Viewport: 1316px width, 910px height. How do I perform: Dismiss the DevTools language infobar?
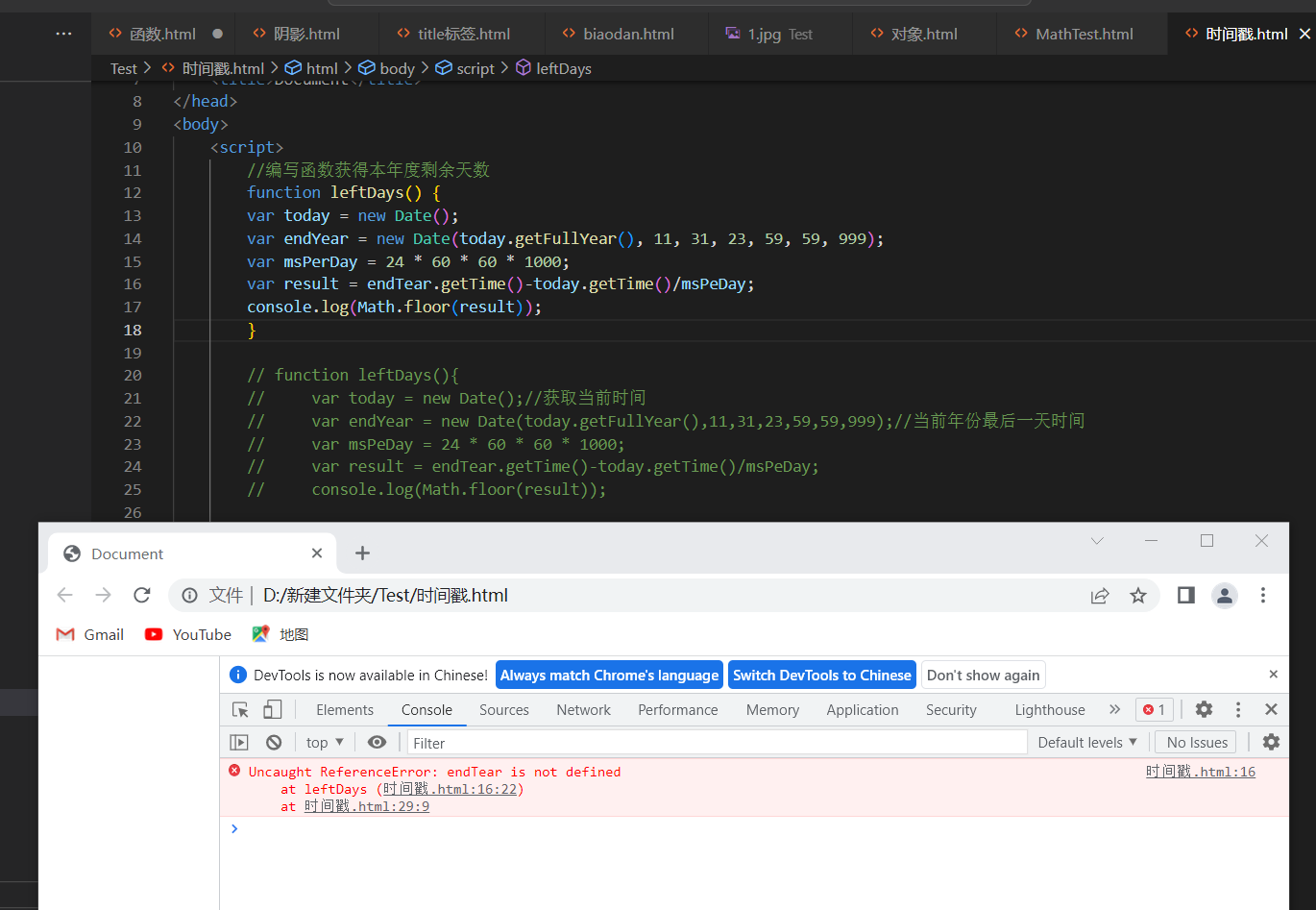click(1273, 675)
